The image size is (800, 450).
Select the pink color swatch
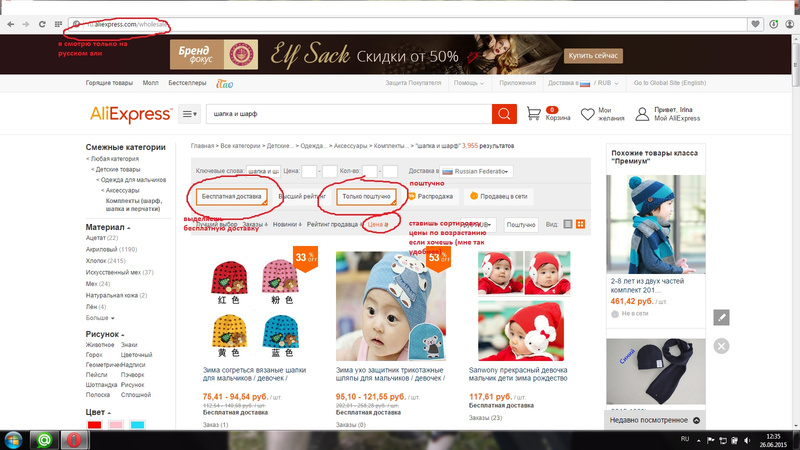point(116,425)
